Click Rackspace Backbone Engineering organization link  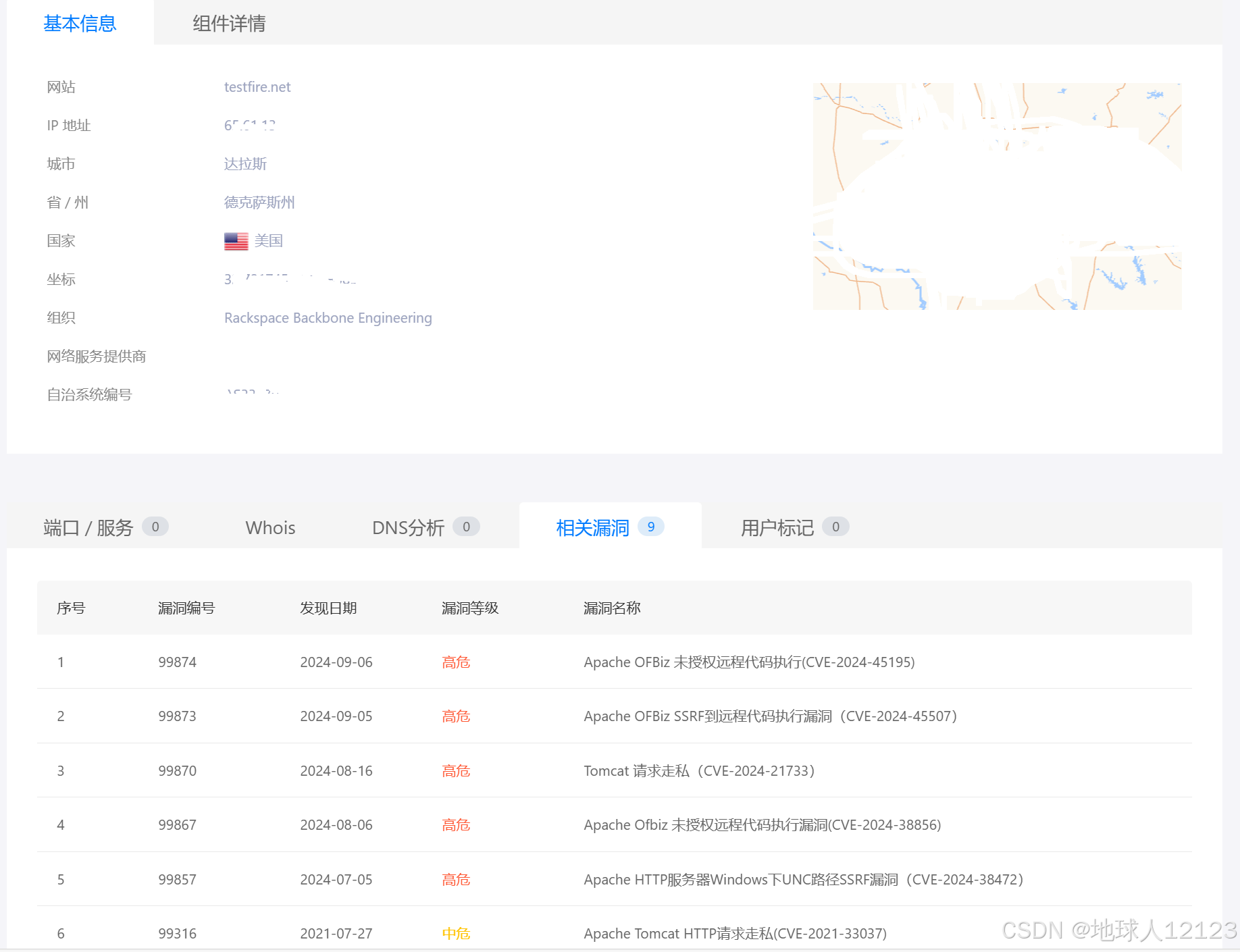point(328,318)
